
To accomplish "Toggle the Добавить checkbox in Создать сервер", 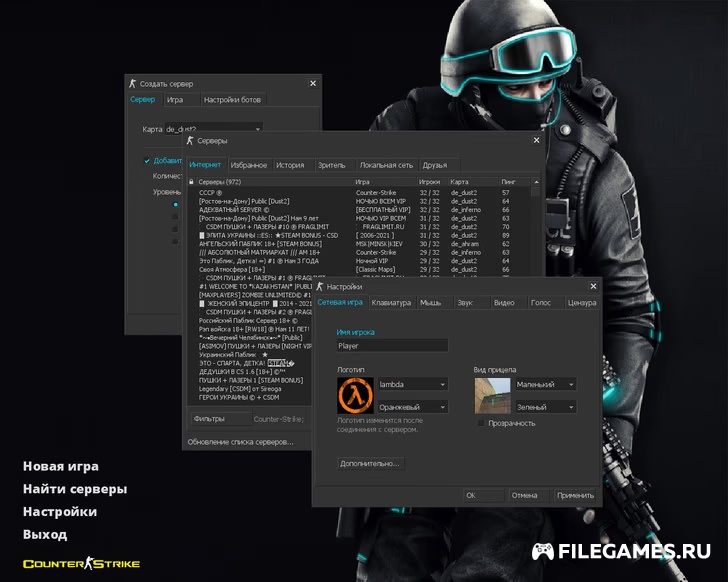I will pyautogui.click(x=147, y=161).
